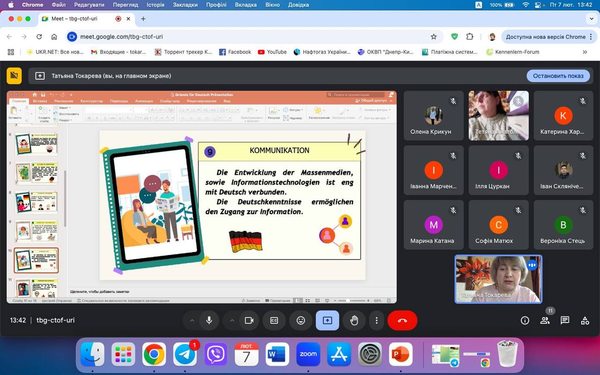Click the present screen button
Viewport: 600px width, 375px height.
point(327,320)
